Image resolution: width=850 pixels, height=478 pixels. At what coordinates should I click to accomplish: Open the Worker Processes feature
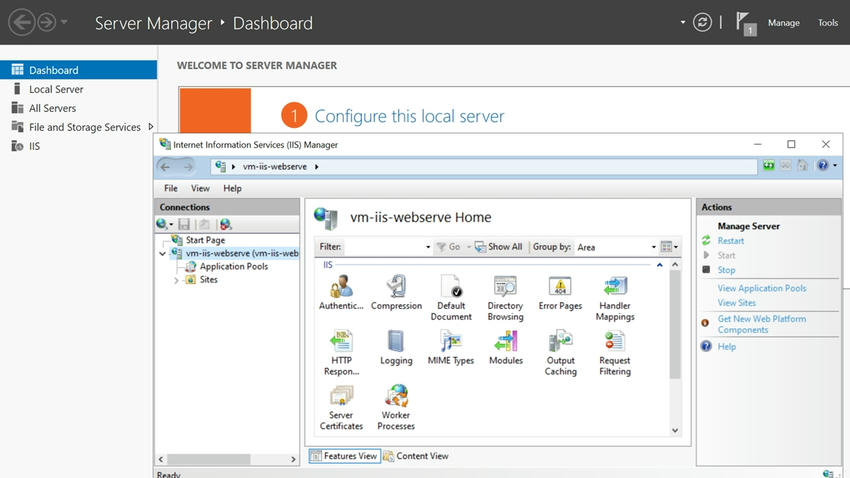(x=396, y=407)
